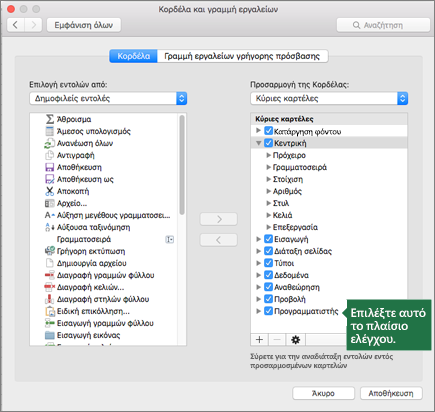Select the Επεξεργασία group row
Viewport: 435px width, 412px height.
[x=329, y=227]
